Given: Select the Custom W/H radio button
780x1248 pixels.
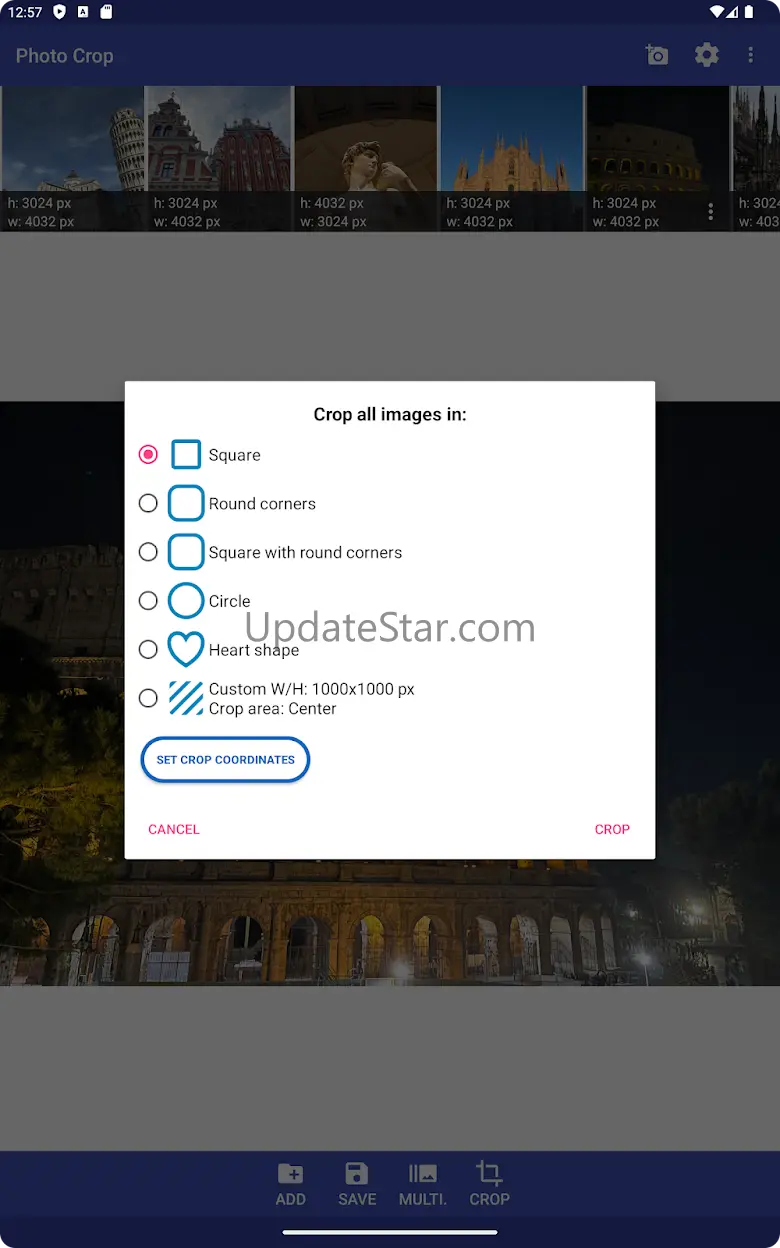Looking at the screenshot, I should pyautogui.click(x=148, y=698).
